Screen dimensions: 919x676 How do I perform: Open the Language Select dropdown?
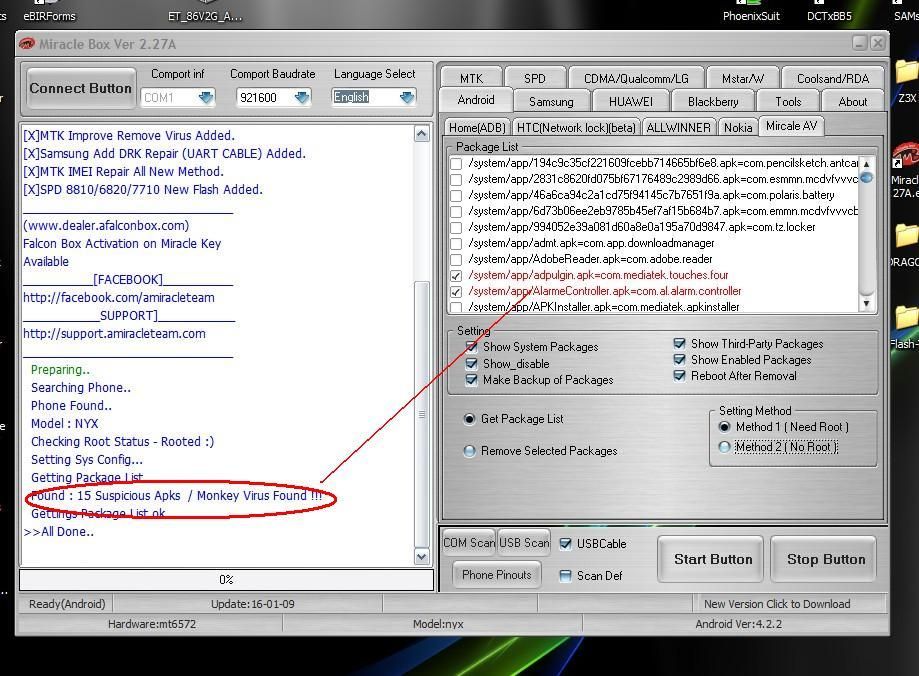click(406, 98)
